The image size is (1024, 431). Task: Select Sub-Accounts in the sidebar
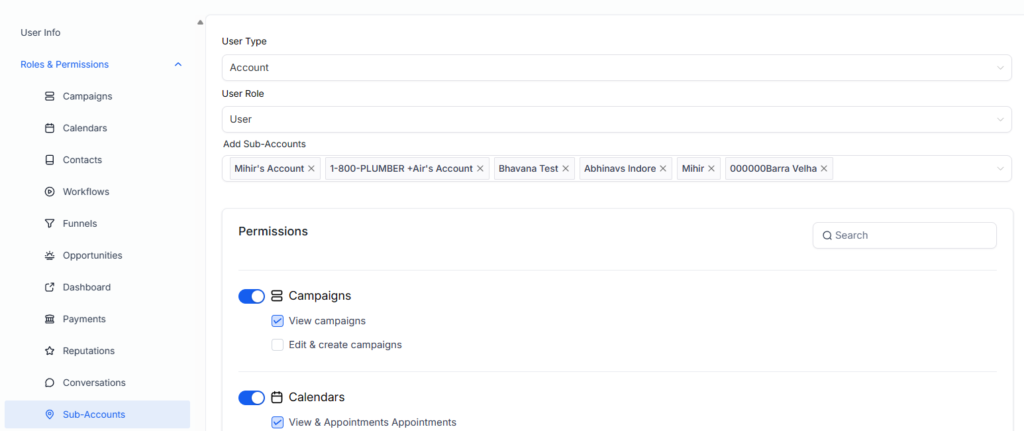(93, 414)
